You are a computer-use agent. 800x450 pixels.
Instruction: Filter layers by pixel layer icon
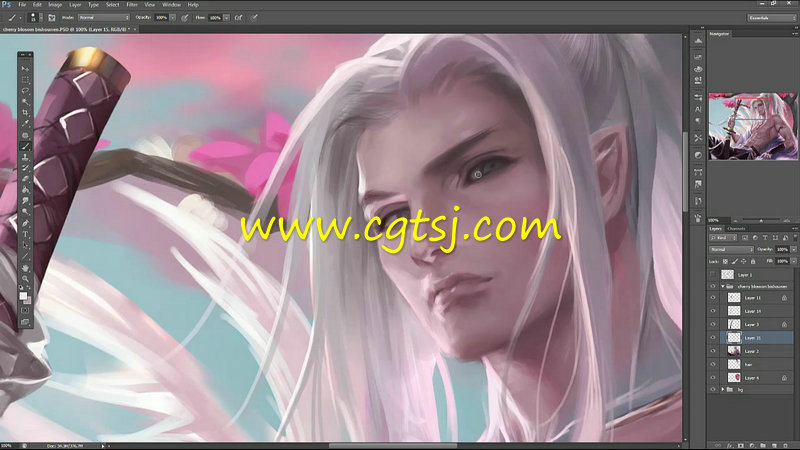point(745,238)
